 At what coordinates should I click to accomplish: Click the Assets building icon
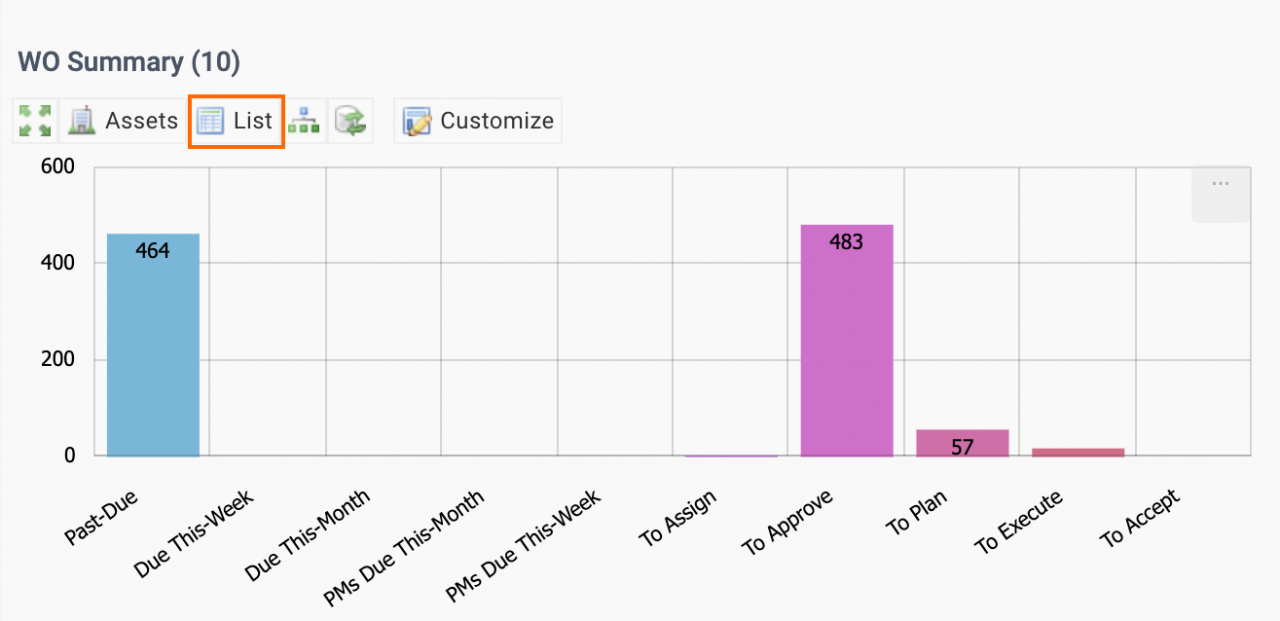click(x=81, y=121)
